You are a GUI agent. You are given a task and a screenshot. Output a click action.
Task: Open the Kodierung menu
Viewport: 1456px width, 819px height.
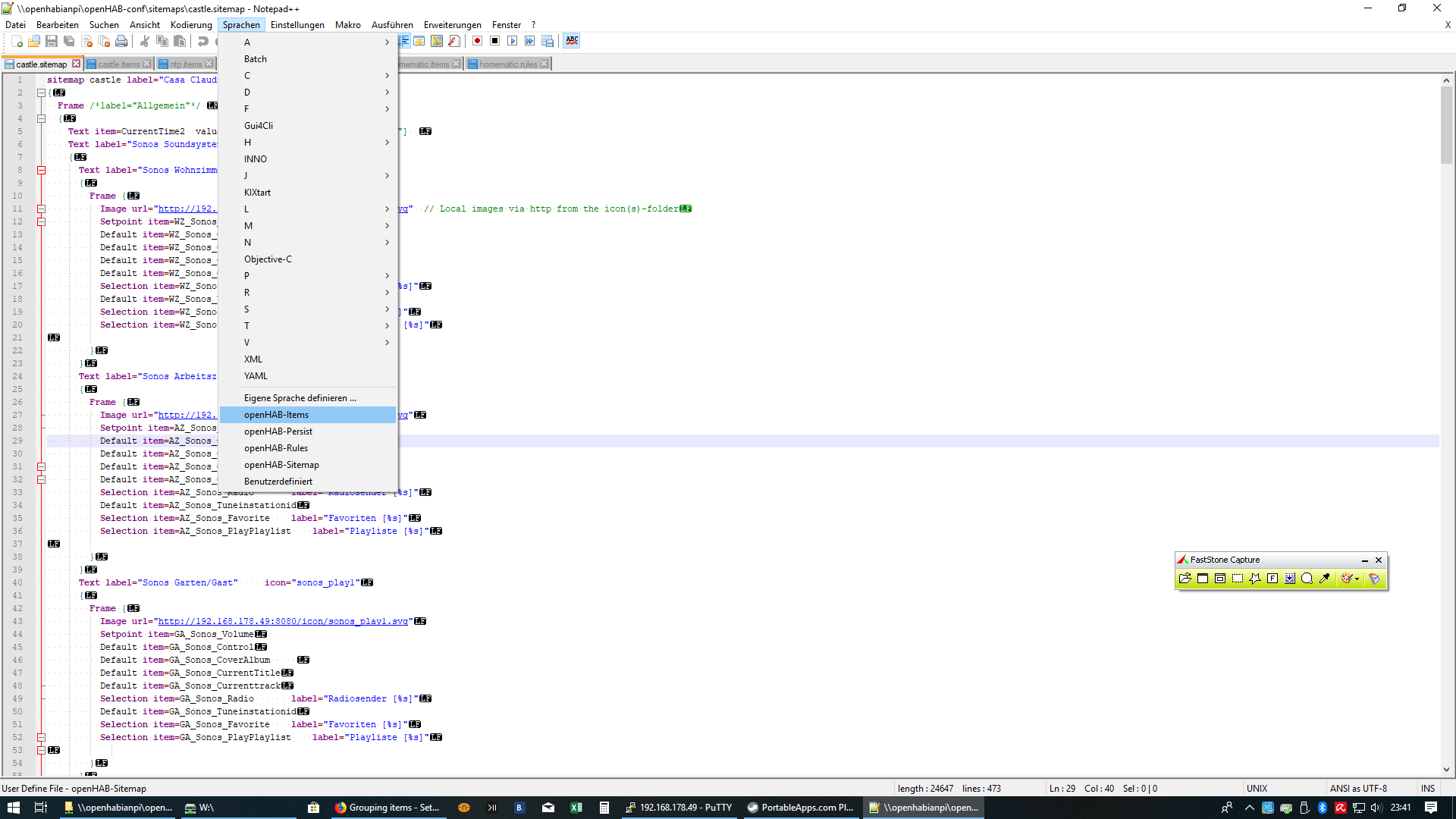coord(191,25)
